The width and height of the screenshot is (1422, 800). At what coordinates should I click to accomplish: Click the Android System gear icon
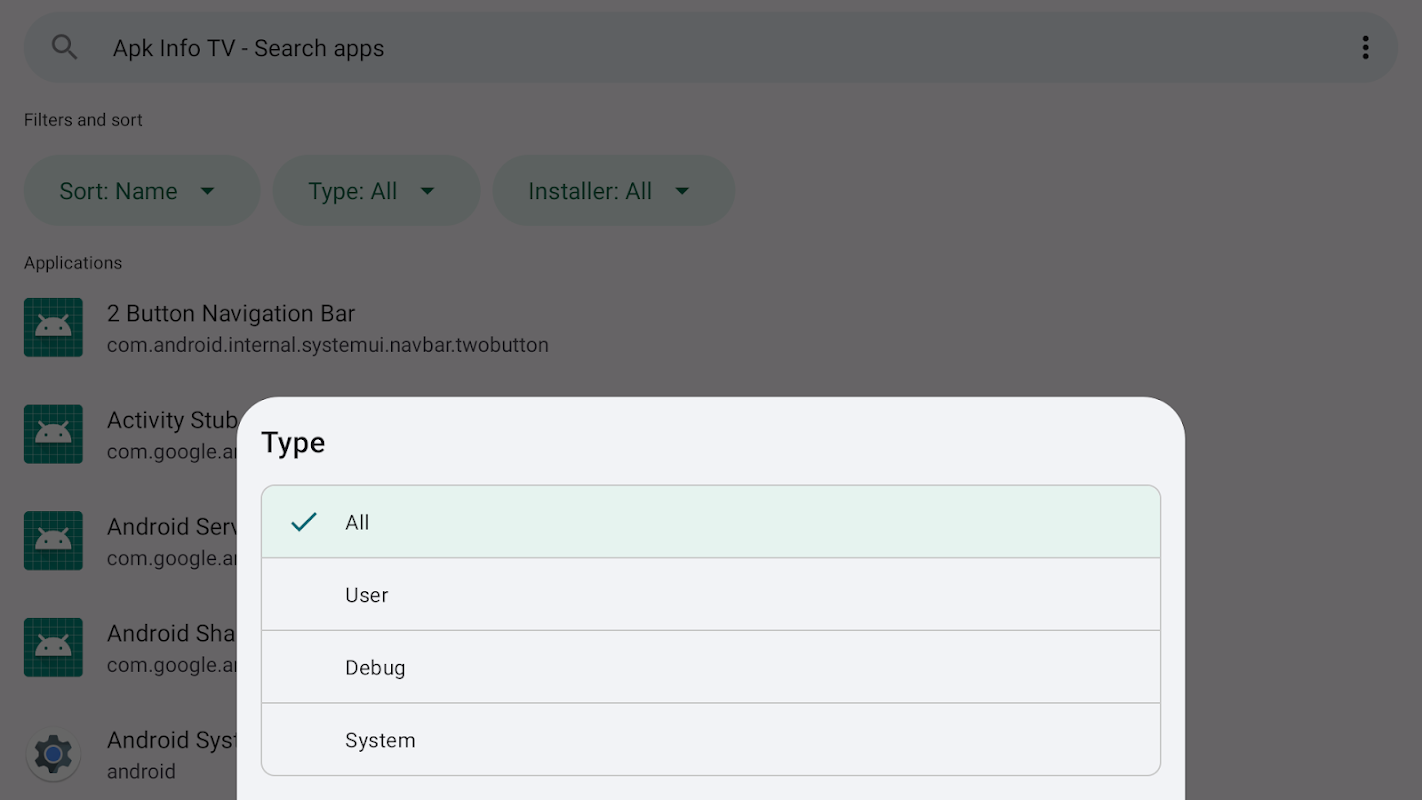53,754
